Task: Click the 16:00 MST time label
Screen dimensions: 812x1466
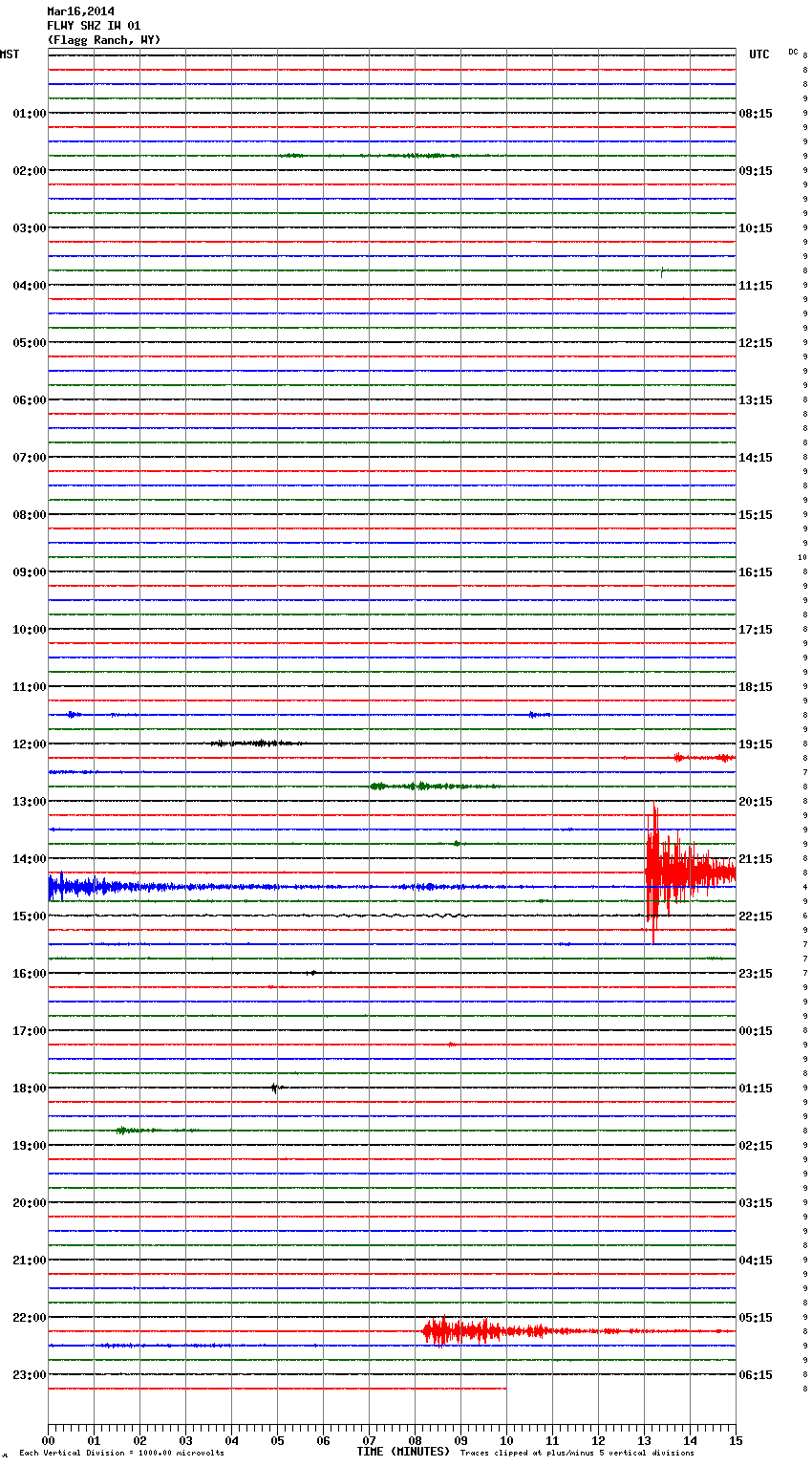Action: coord(30,974)
